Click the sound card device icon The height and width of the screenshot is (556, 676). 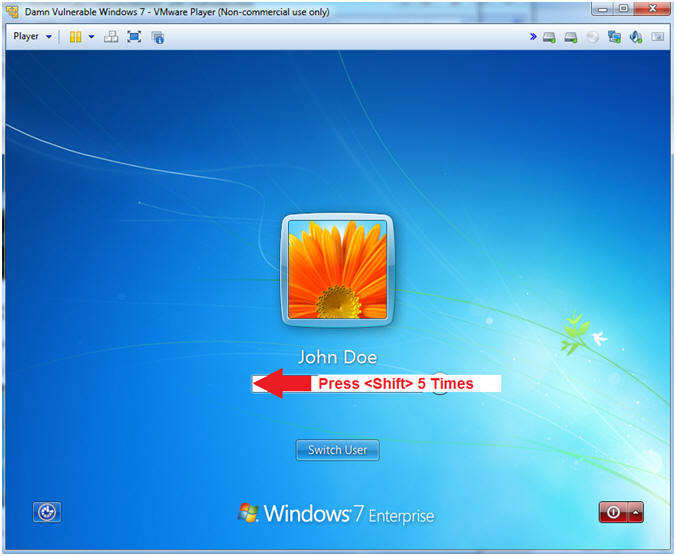click(x=636, y=37)
